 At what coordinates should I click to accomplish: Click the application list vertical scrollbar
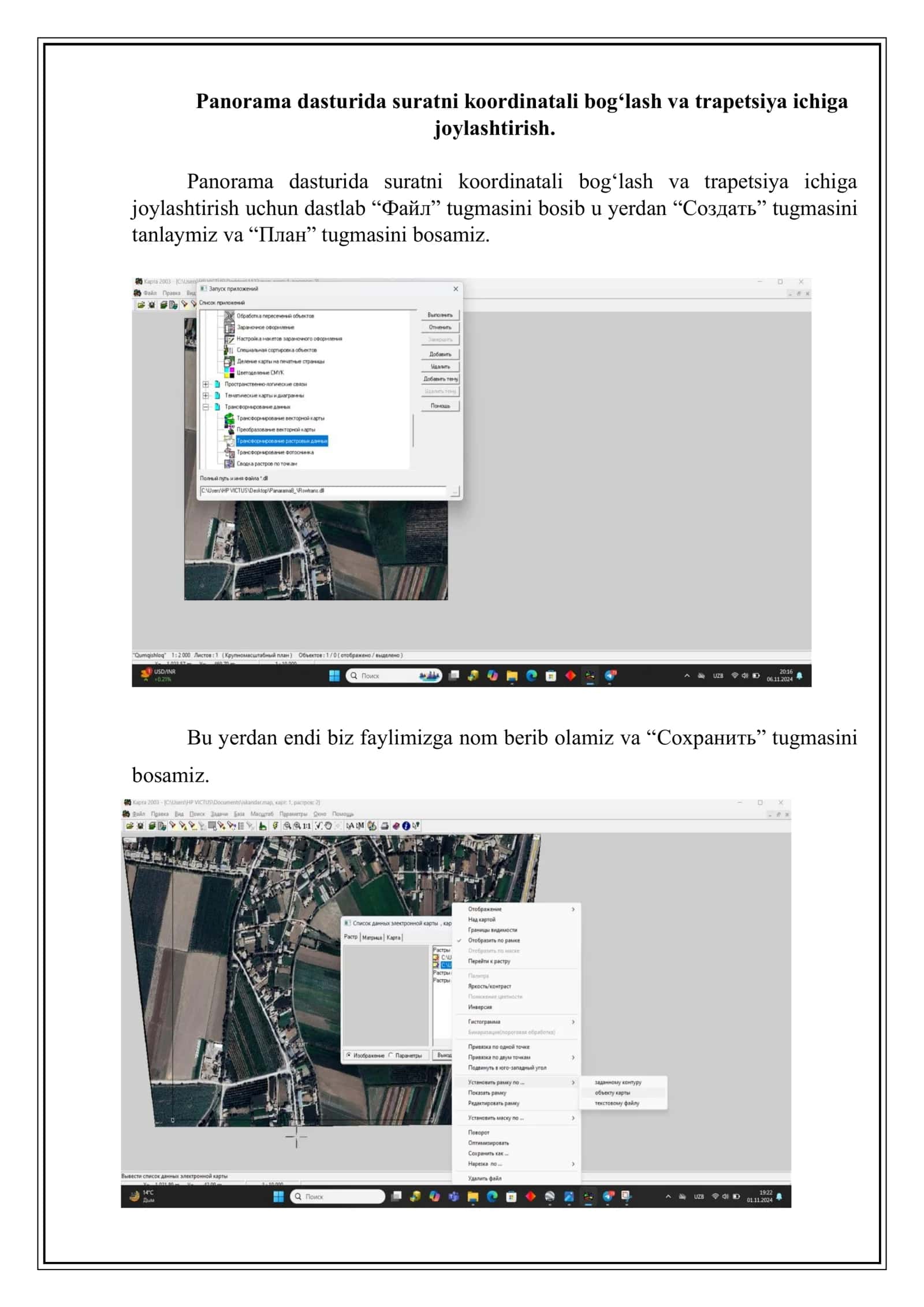(413, 389)
